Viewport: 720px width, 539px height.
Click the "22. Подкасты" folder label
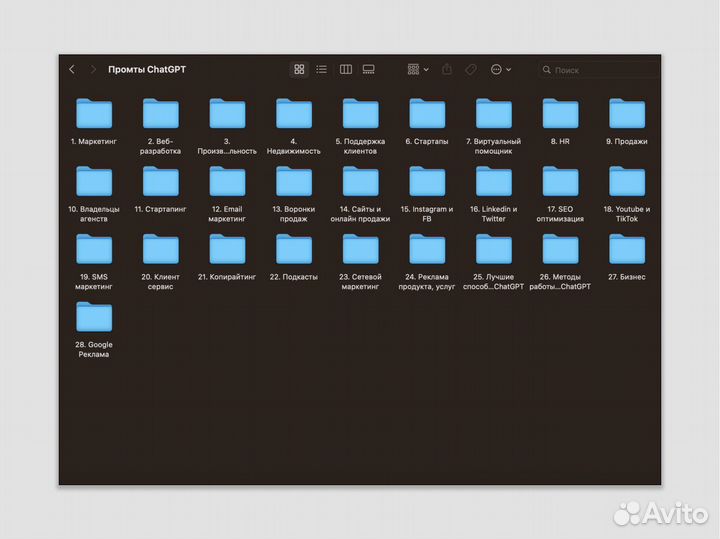click(294, 277)
